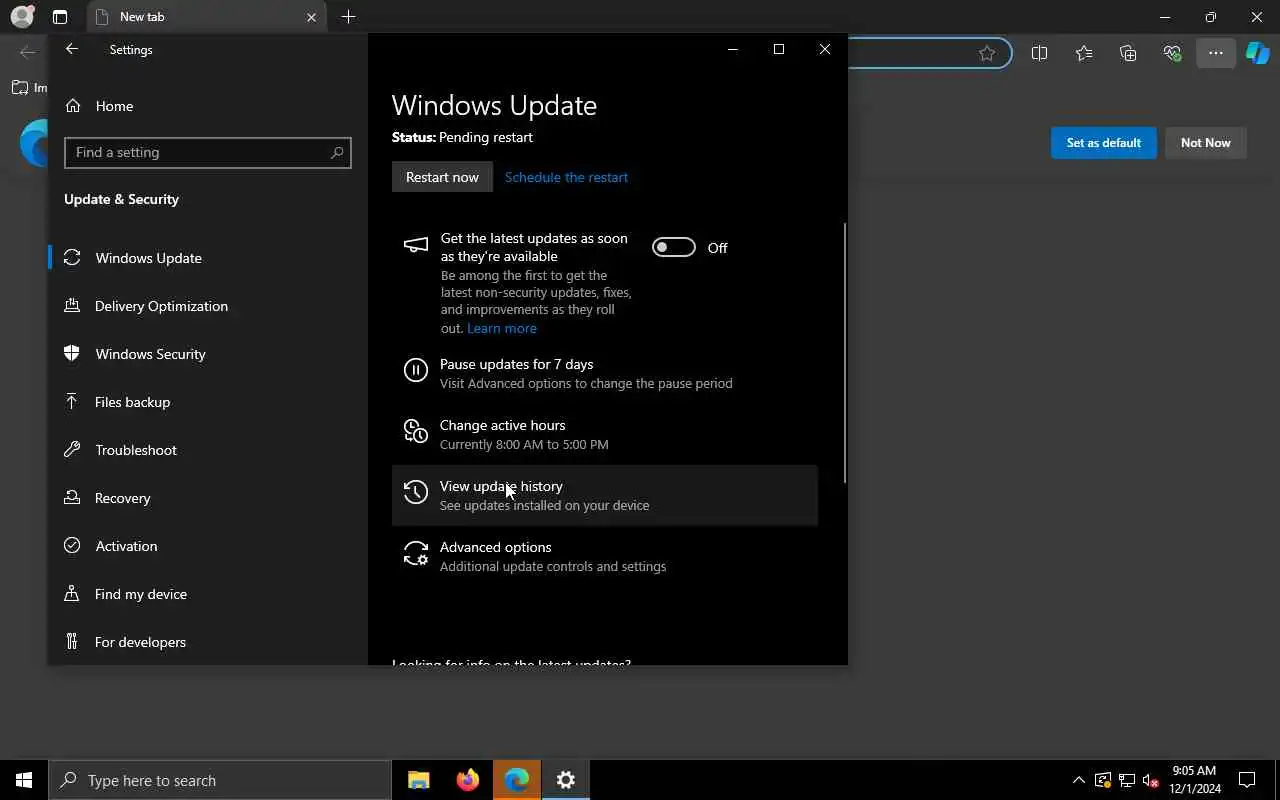This screenshot has height=800, width=1280.
Task: Open Edge tab actions menu icon
Action: [x=60, y=17]
